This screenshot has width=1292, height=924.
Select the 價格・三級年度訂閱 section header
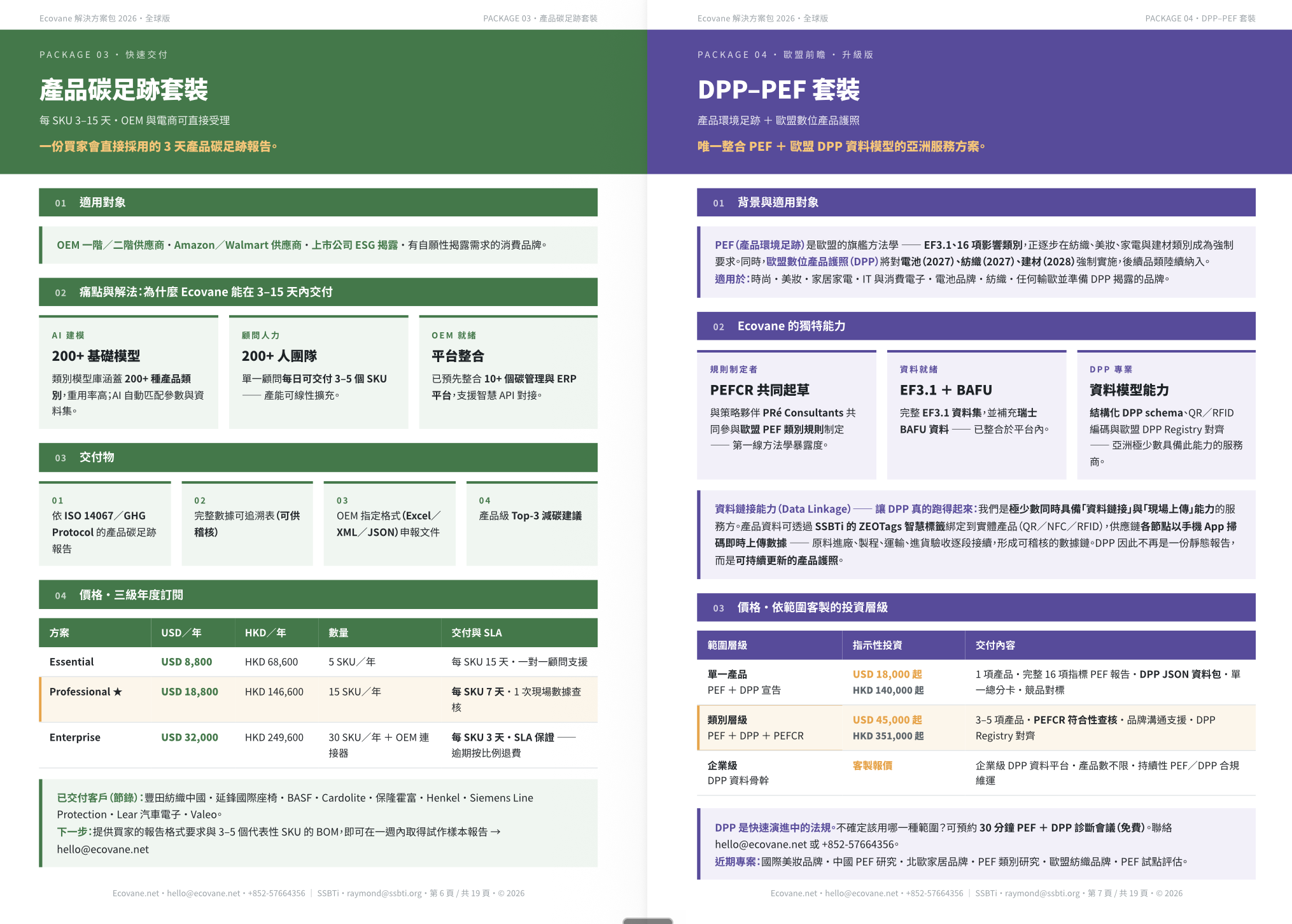(318, 595)
